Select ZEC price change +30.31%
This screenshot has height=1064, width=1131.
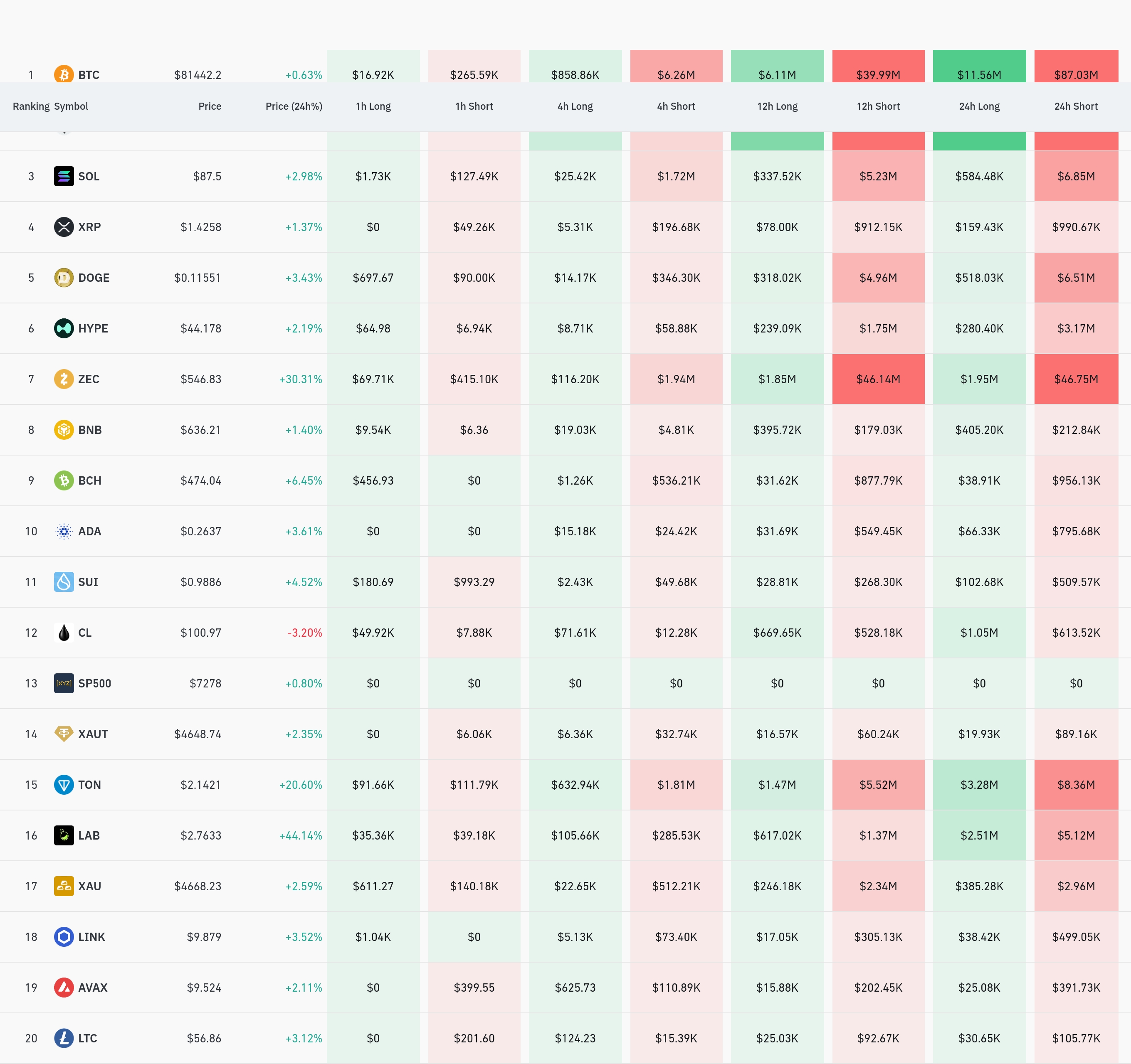tap(300, 379)
